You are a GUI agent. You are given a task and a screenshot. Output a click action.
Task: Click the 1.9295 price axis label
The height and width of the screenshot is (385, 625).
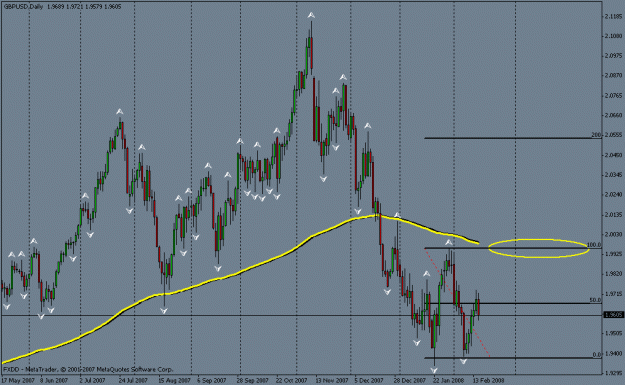click(613, 373)
